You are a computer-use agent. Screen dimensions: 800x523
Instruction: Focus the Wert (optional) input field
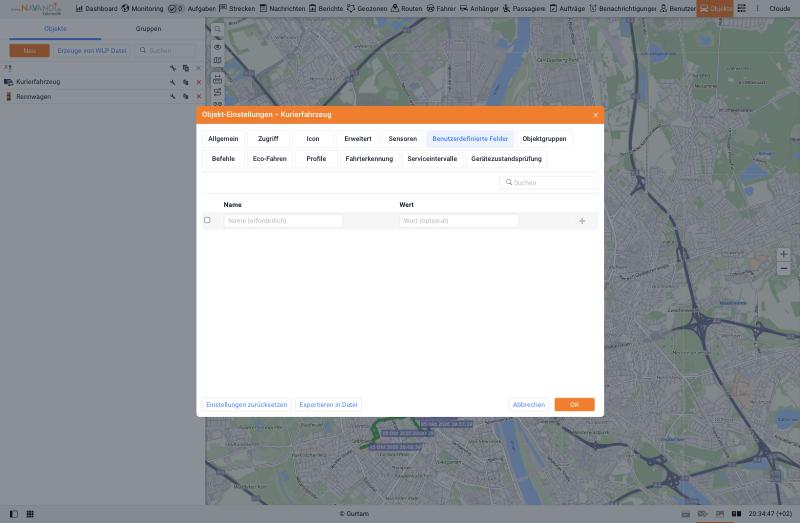[x=459, y=220]
